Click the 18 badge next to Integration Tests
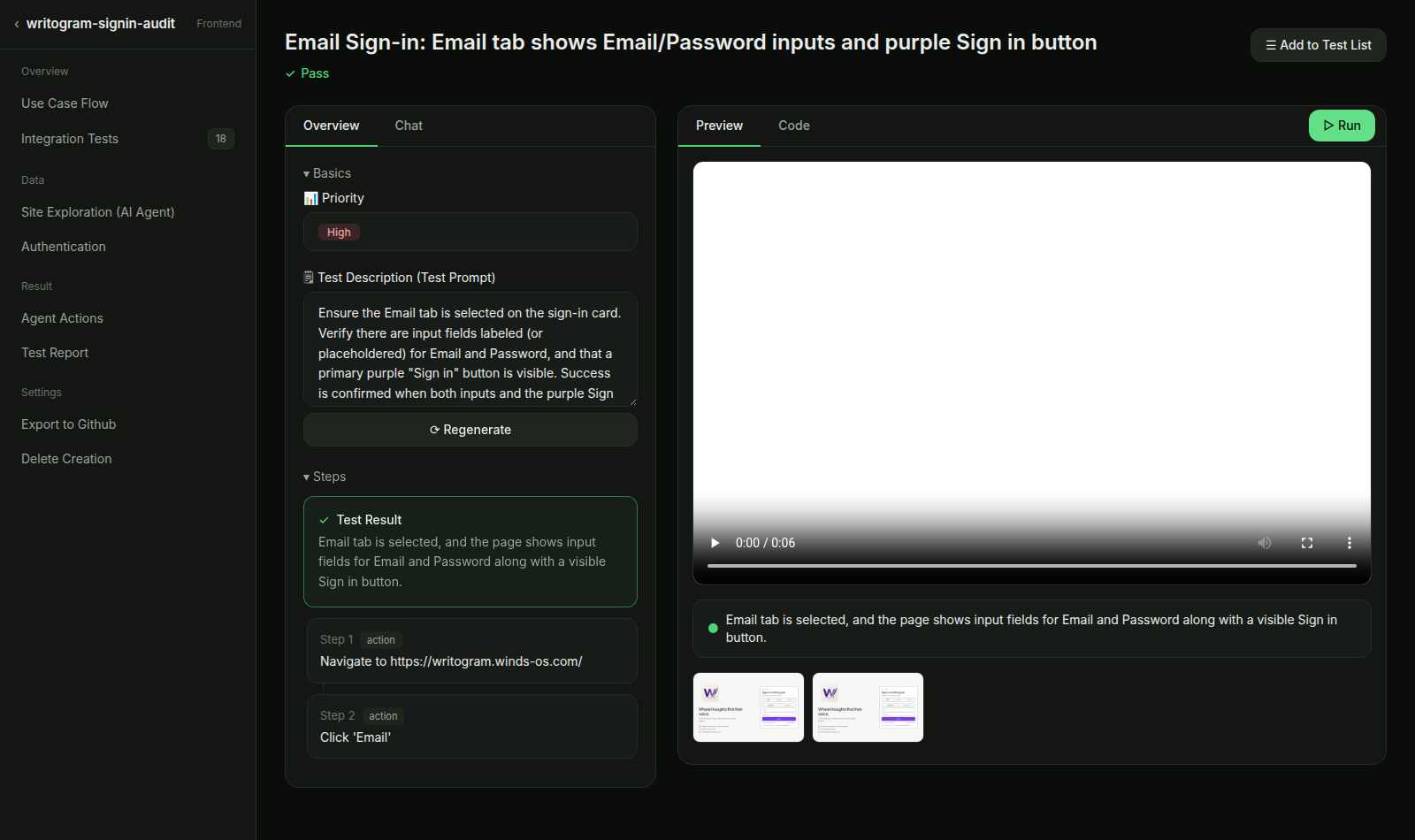The image size is (1415, 840). click(x=221, y=139)
